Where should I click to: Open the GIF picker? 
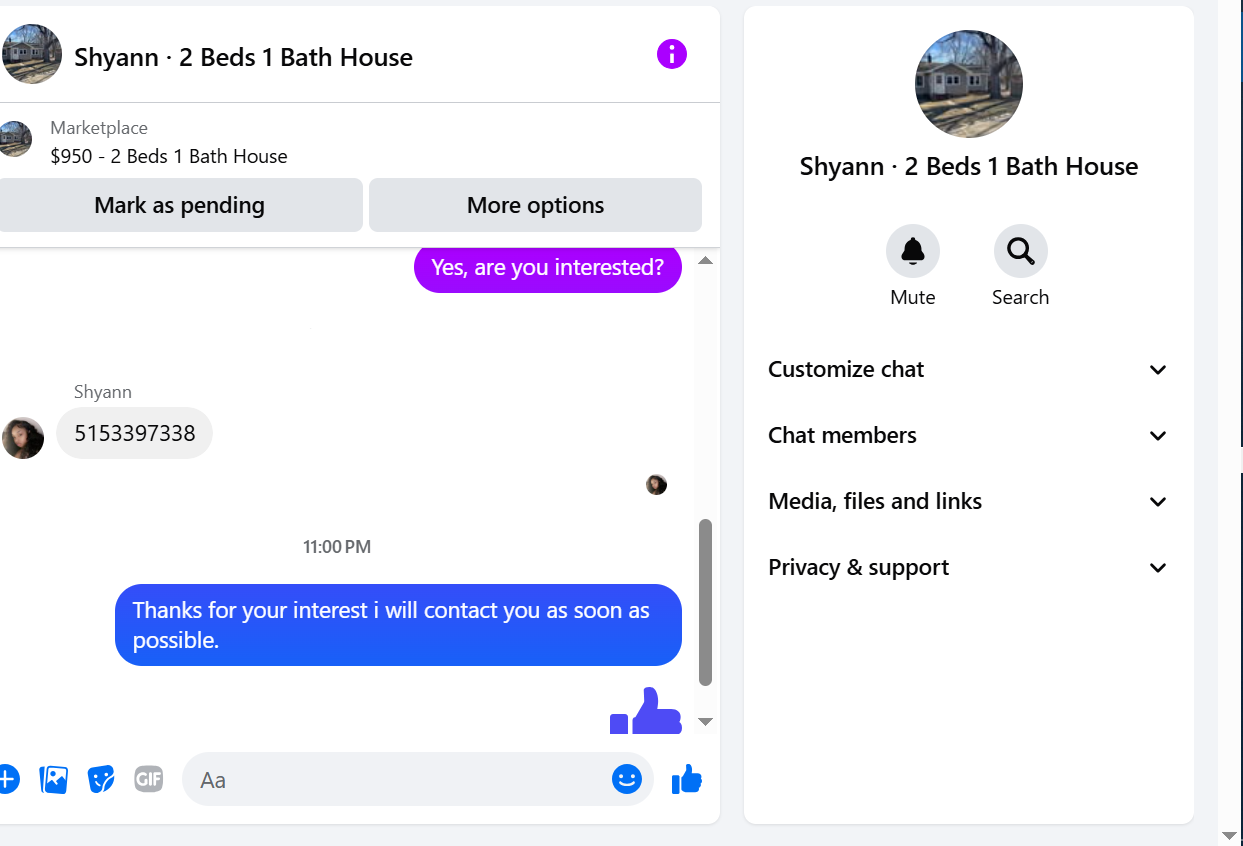[x=149, y=779]
